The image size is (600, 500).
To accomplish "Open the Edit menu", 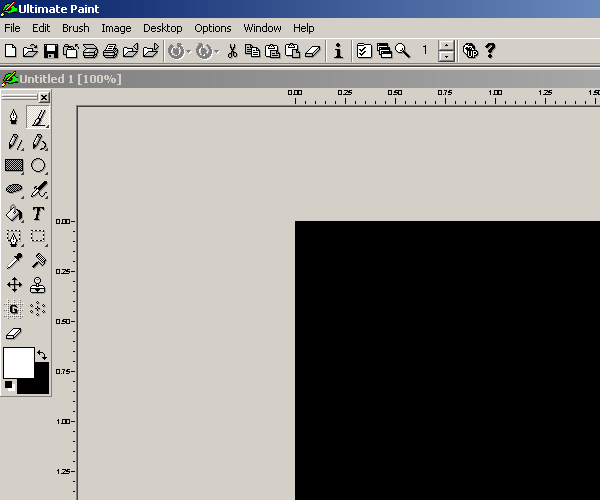I will [x=41, y=28].
